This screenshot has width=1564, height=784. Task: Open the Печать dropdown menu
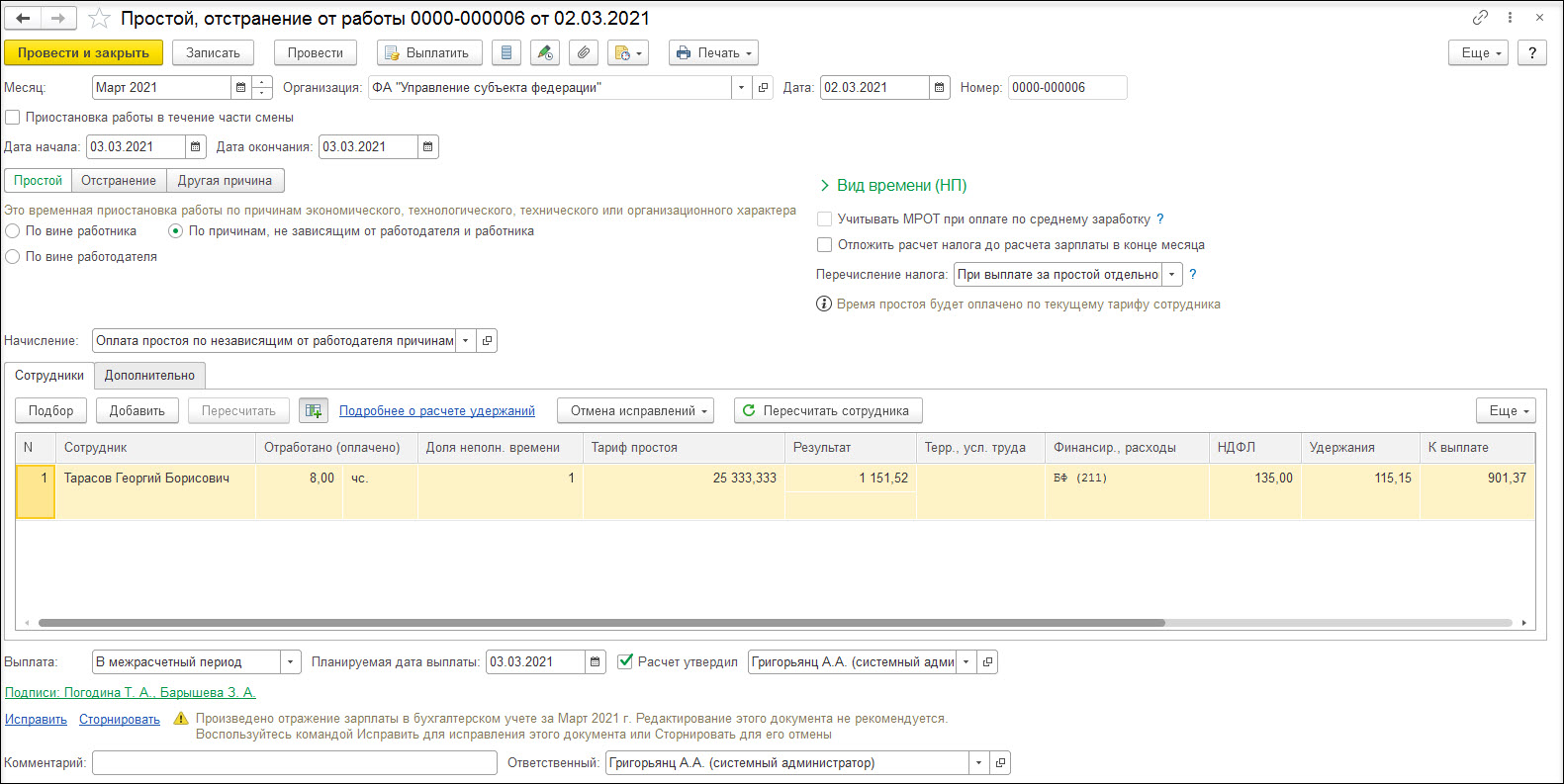coord(713,53)
